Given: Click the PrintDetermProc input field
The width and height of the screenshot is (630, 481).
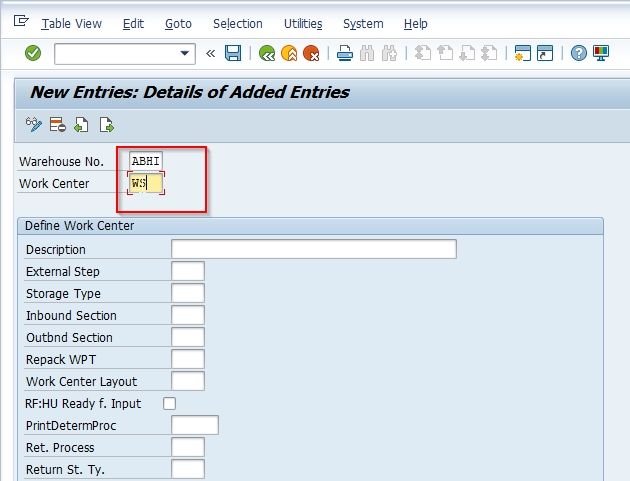Looking at the screenshot, I should coord(195,425).
